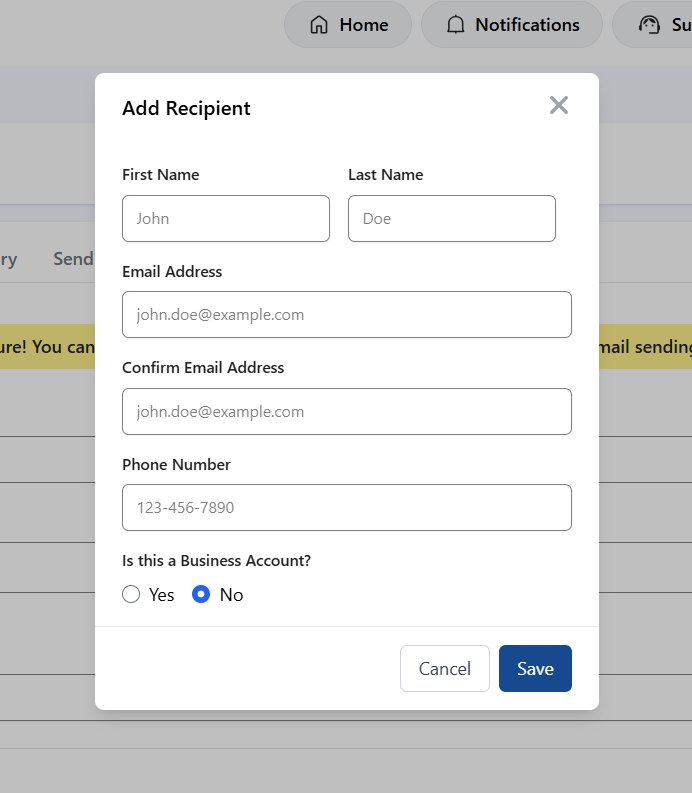Click the support headset icon
Viewport: 692px width, 793px height.
point(649,25)
